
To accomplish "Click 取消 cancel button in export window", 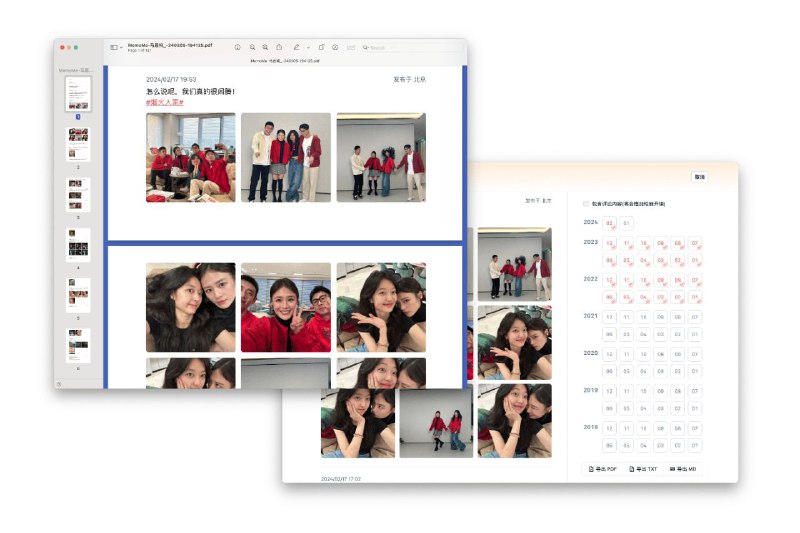I will tap(699, 177).
